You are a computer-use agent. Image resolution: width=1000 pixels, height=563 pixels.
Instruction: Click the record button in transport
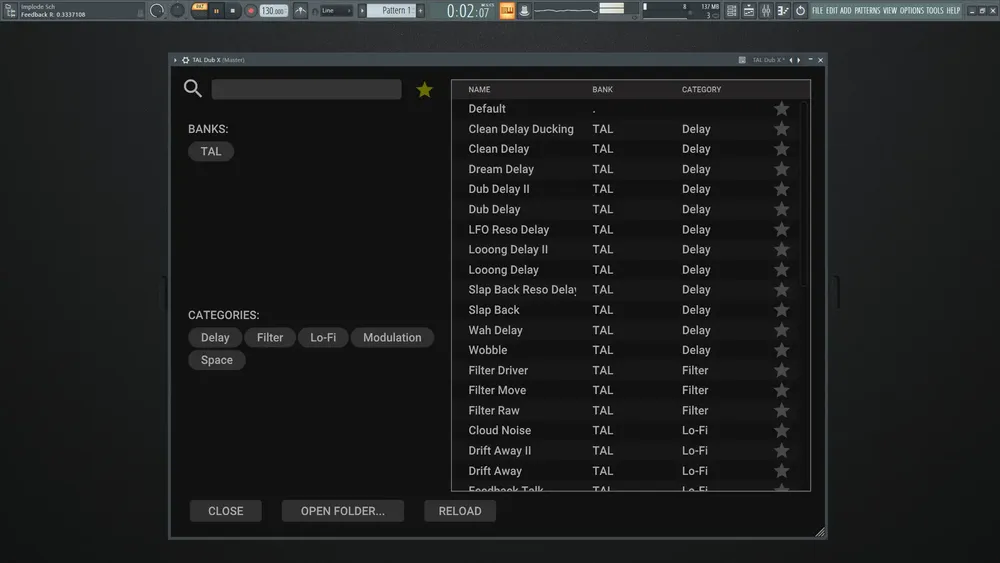pos(251,11)
